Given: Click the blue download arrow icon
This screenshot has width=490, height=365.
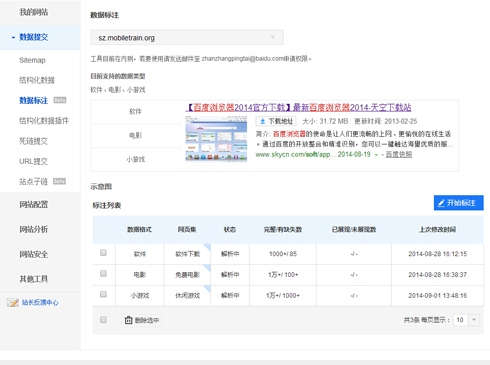Looking at the screenshot, I should click(263, 121).
